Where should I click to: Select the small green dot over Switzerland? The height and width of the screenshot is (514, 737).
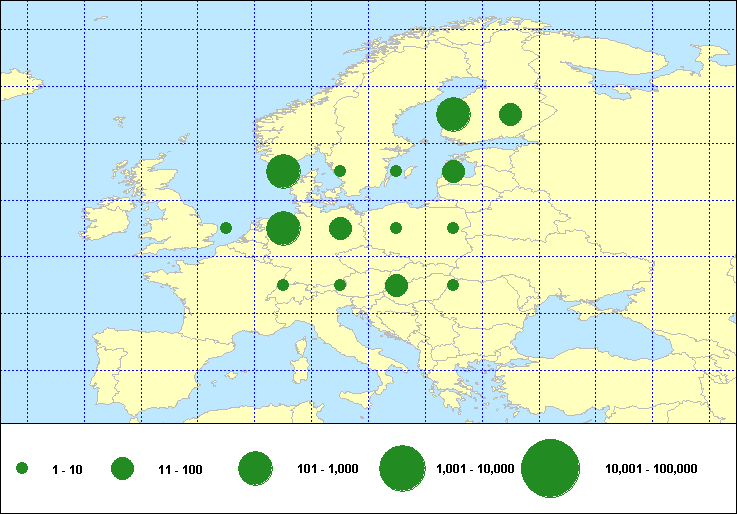pos(283,285)
